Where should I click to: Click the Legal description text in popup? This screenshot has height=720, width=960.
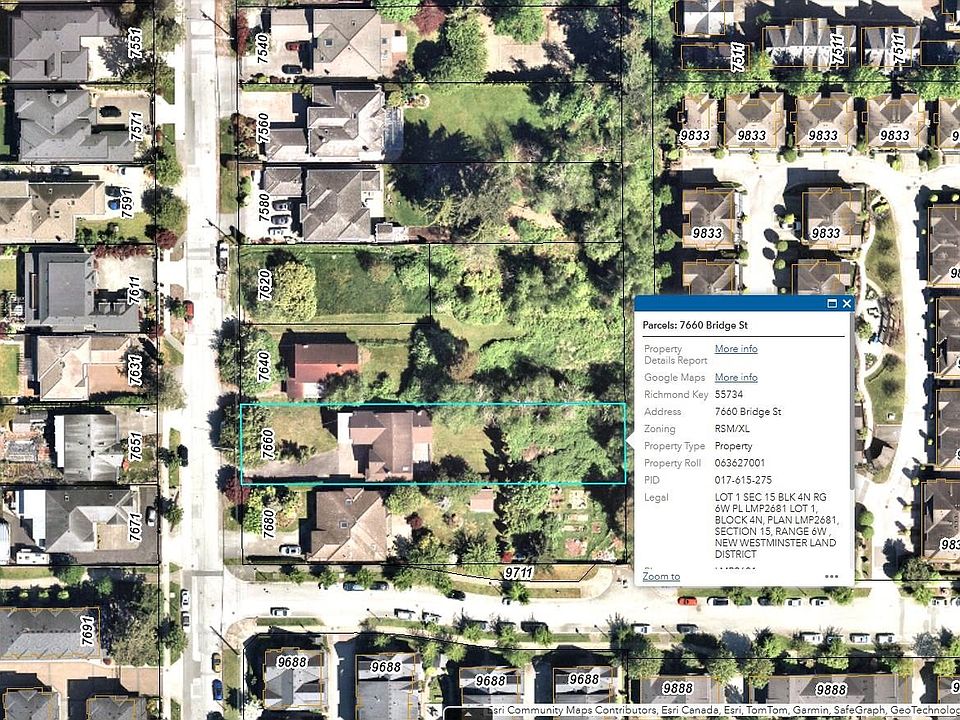click(x=776, y=525)
